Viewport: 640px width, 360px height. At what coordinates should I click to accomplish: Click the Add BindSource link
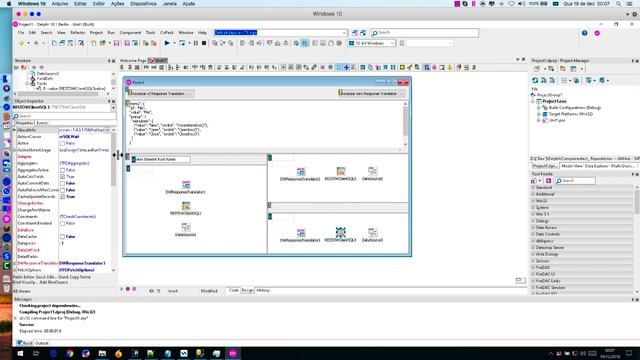54,282
